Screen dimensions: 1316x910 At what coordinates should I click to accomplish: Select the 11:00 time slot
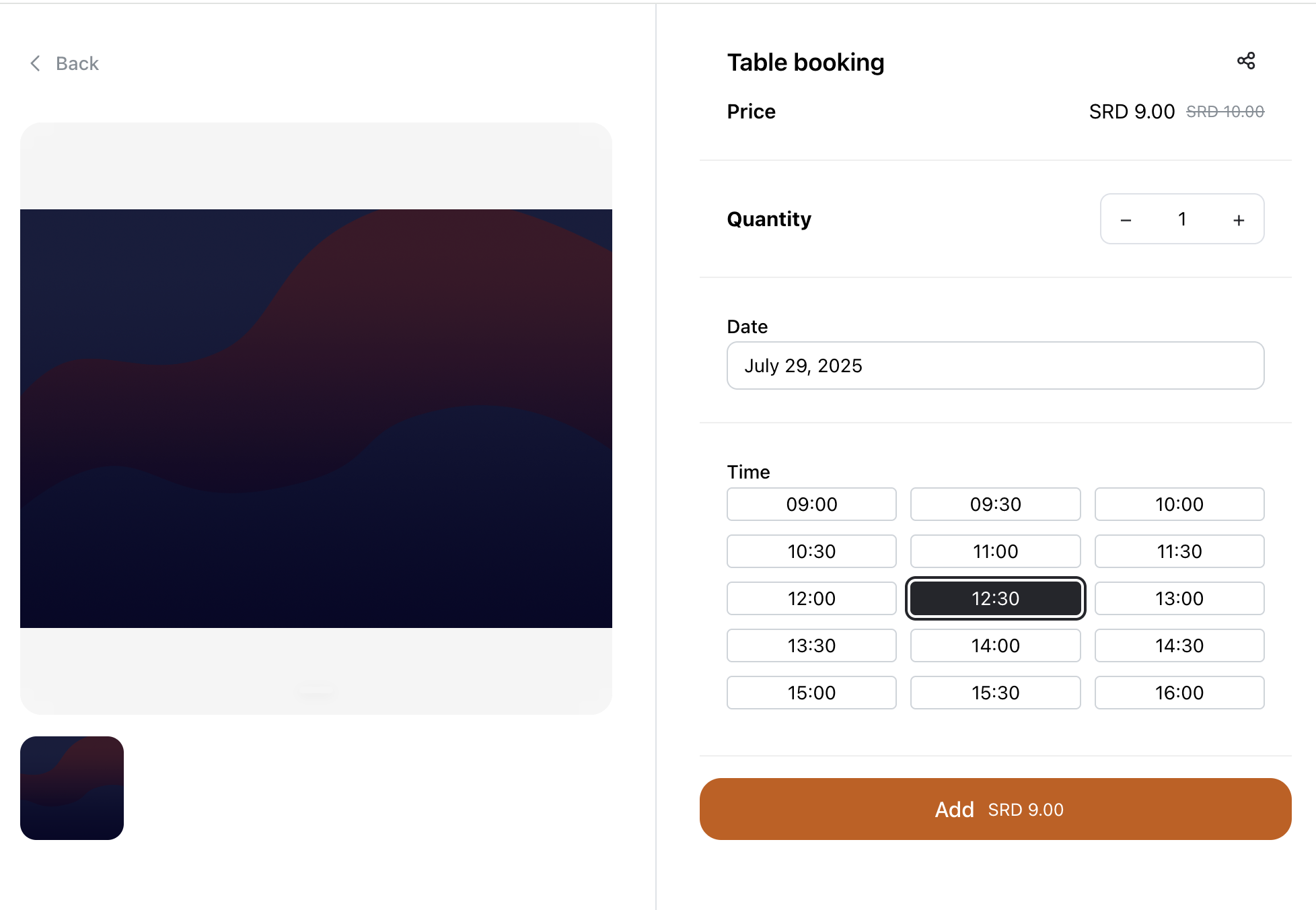point(995,551)
